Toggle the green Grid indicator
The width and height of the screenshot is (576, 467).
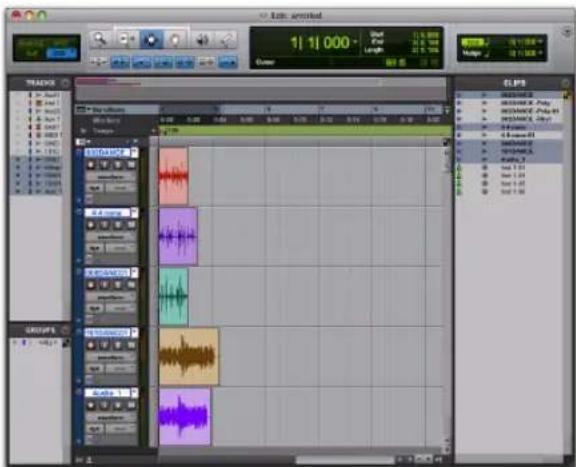coord(473,42)
